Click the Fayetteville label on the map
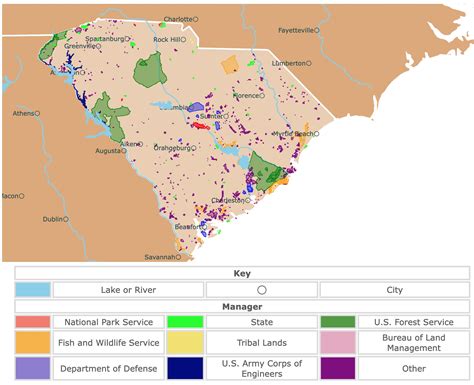The width and height of the screenshot is (474, 385). [x=296, y=30]
